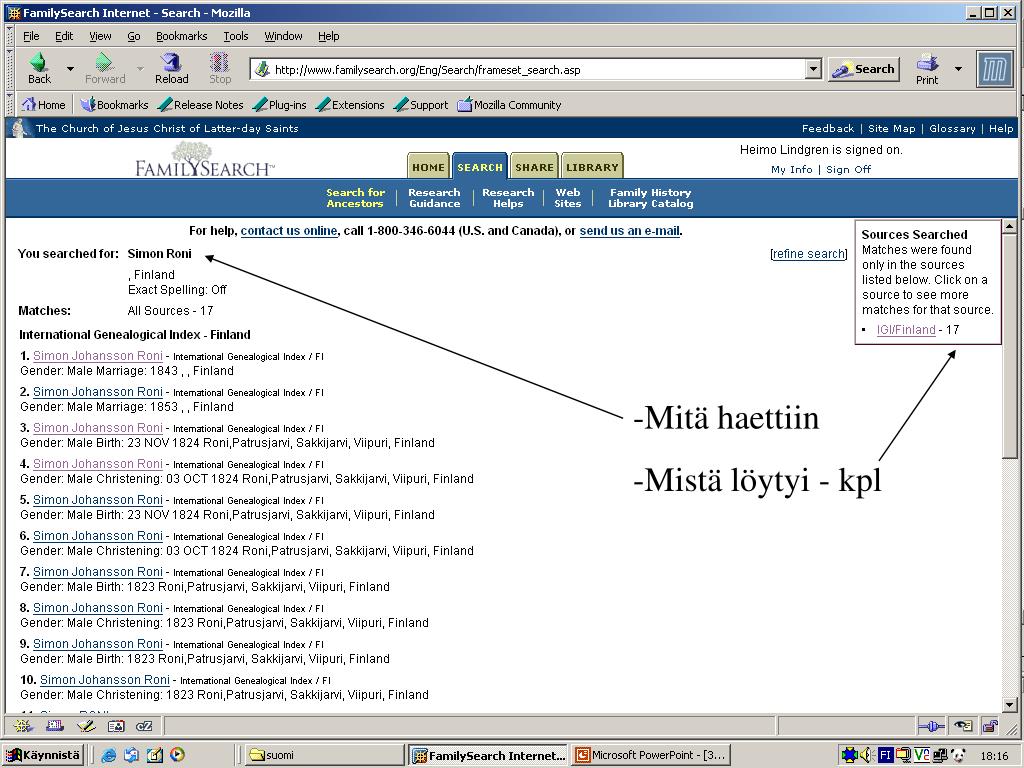This screenshot has width=1024, height=768.
Task: Open the Back history dropdown arrow
Action: point(70,69)
